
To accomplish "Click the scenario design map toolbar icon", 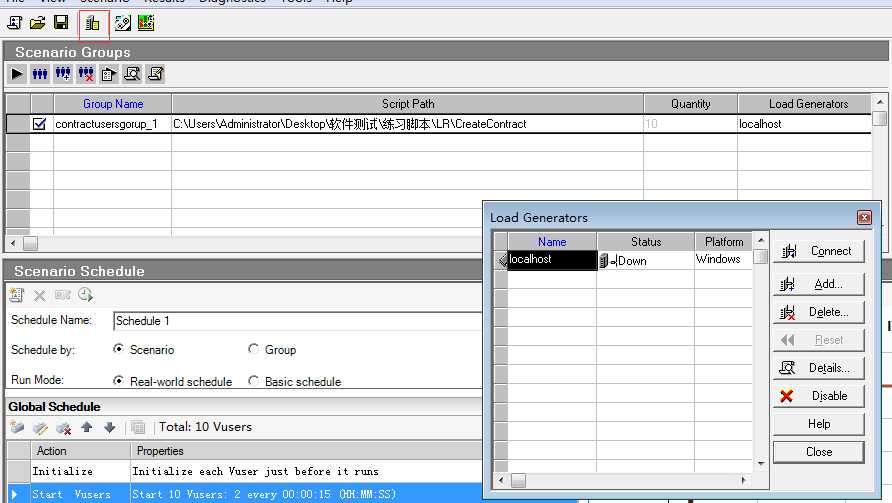I will 123,23.
